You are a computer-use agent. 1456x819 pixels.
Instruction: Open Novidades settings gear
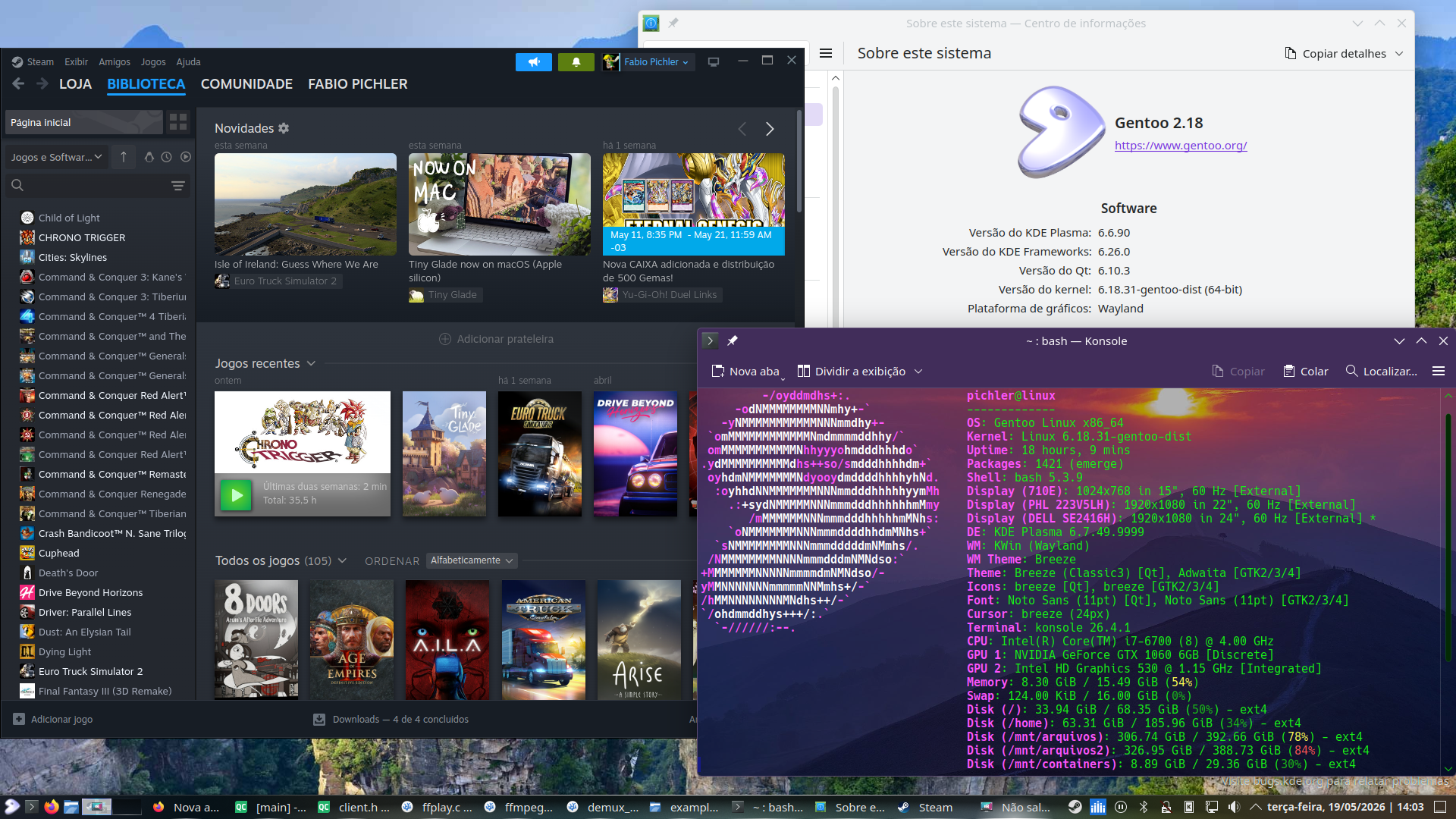(x=284, y=128)
